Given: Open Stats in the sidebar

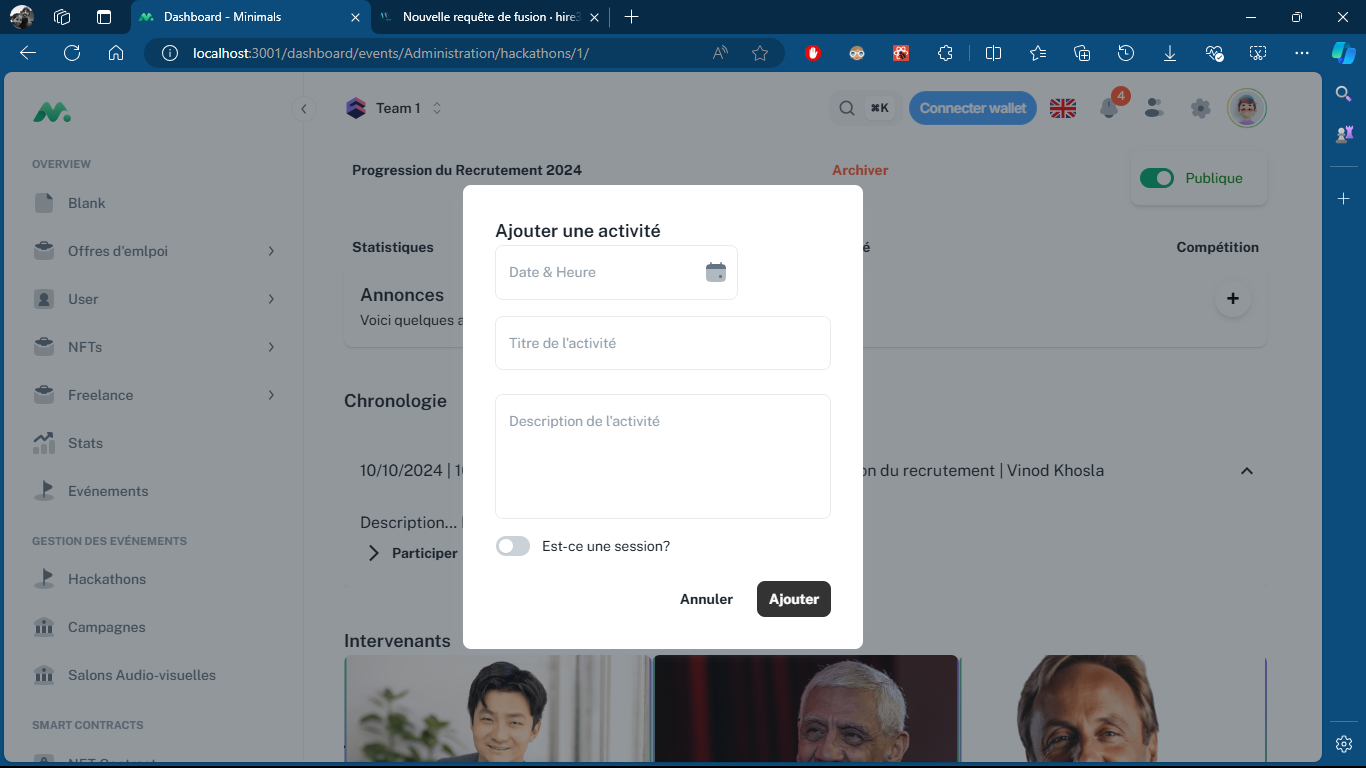Looking at the screenshot, I should (x=154, y=443).
